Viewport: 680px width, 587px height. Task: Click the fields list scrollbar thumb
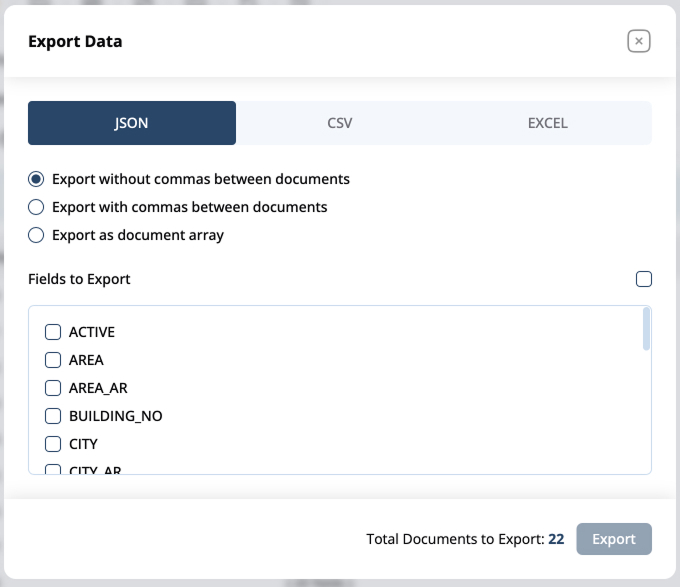(x=646, y=329)
